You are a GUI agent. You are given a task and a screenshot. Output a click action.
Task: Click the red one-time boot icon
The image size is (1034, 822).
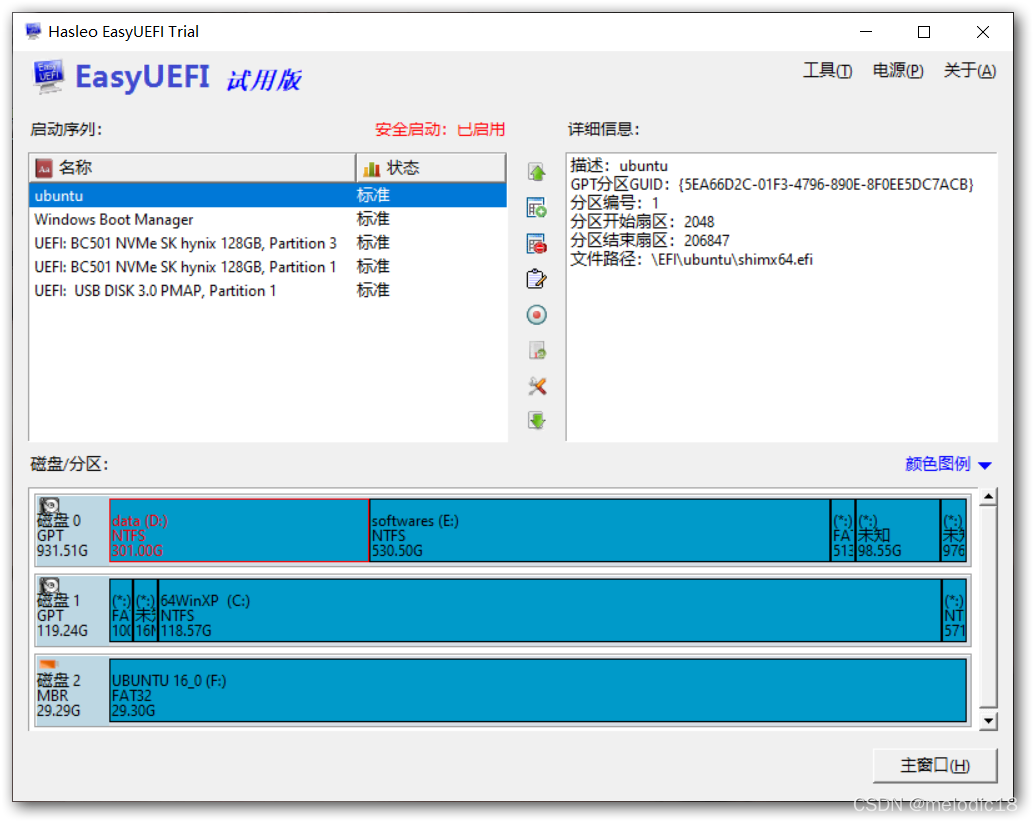(537, 315)
